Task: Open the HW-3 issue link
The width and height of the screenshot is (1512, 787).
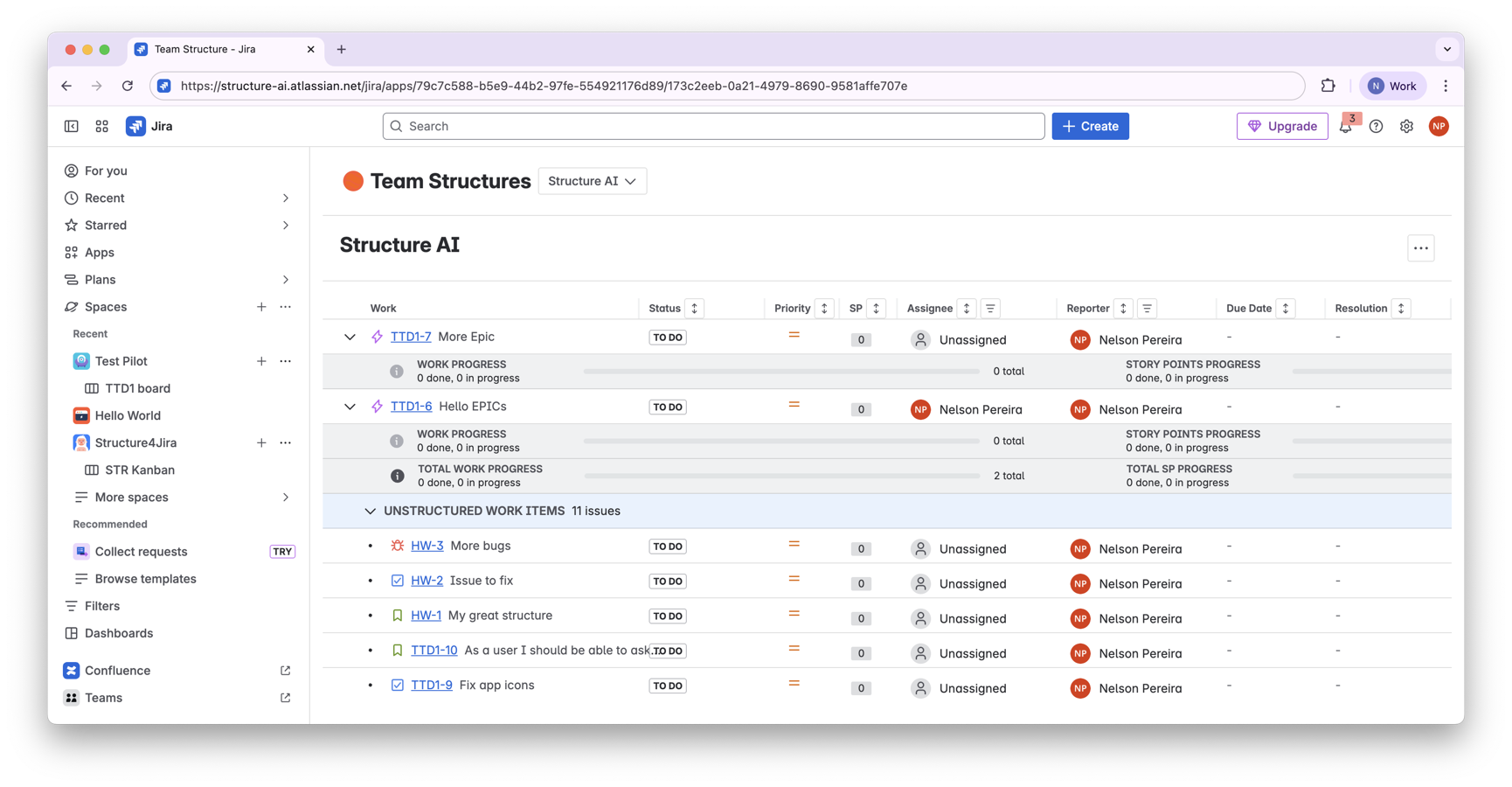Action: point(427,546)
